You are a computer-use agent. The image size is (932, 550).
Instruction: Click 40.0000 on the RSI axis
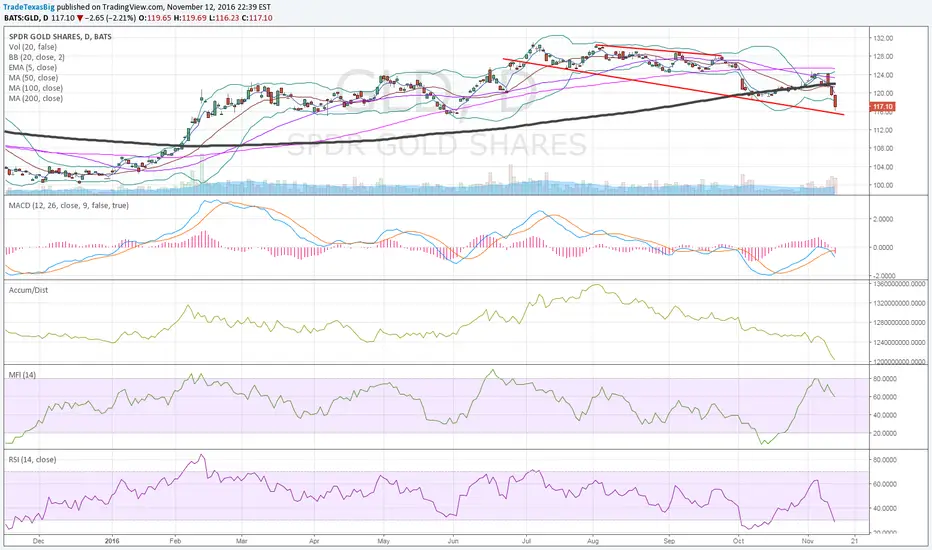(884, 508)
